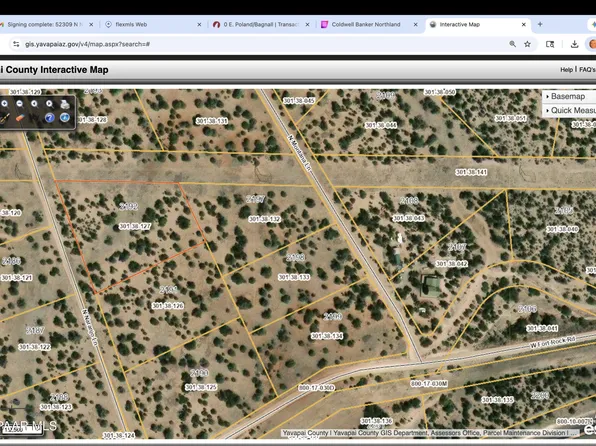This screenshot has height=446, width=596.
Task: Close the Signing complete tab
Action: click(91, 24)
